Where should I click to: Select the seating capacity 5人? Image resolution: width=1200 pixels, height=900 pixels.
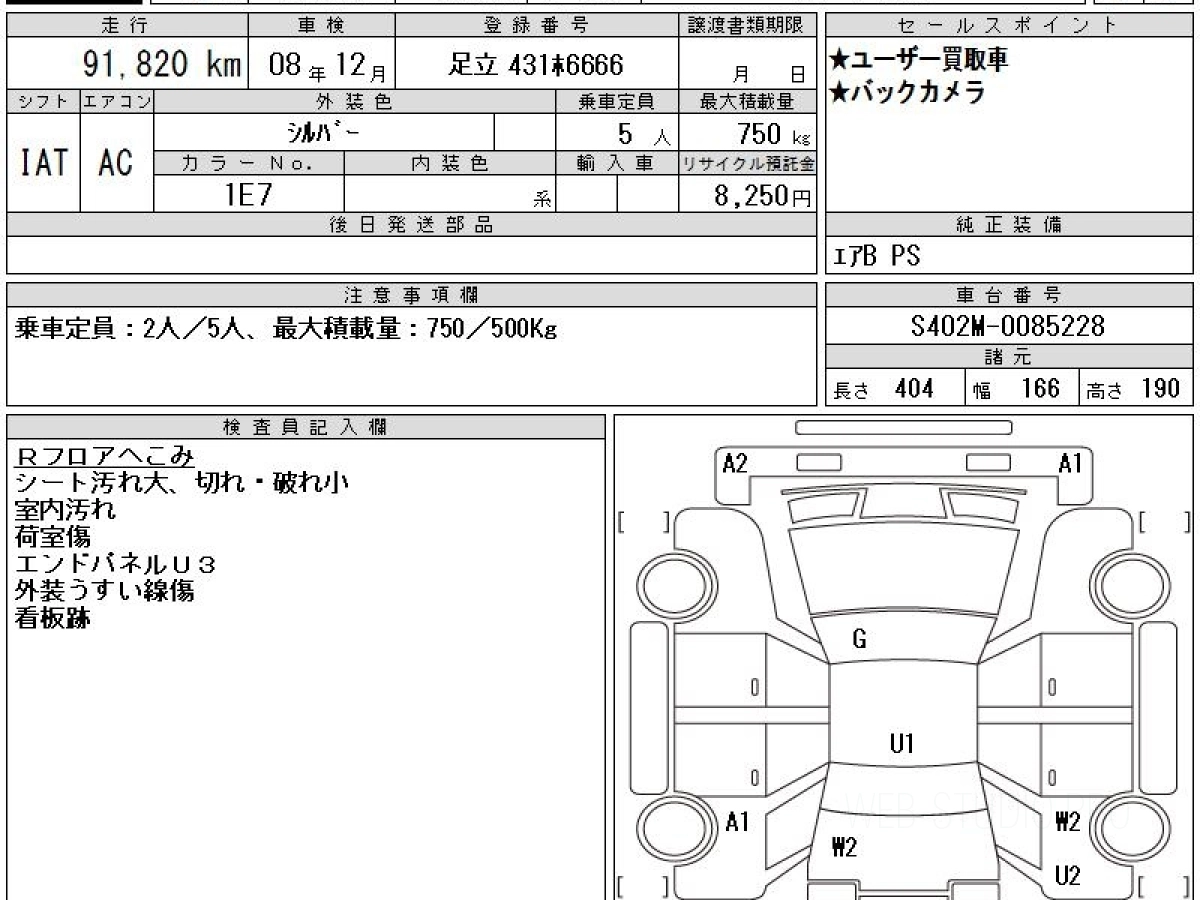(643, 133)
